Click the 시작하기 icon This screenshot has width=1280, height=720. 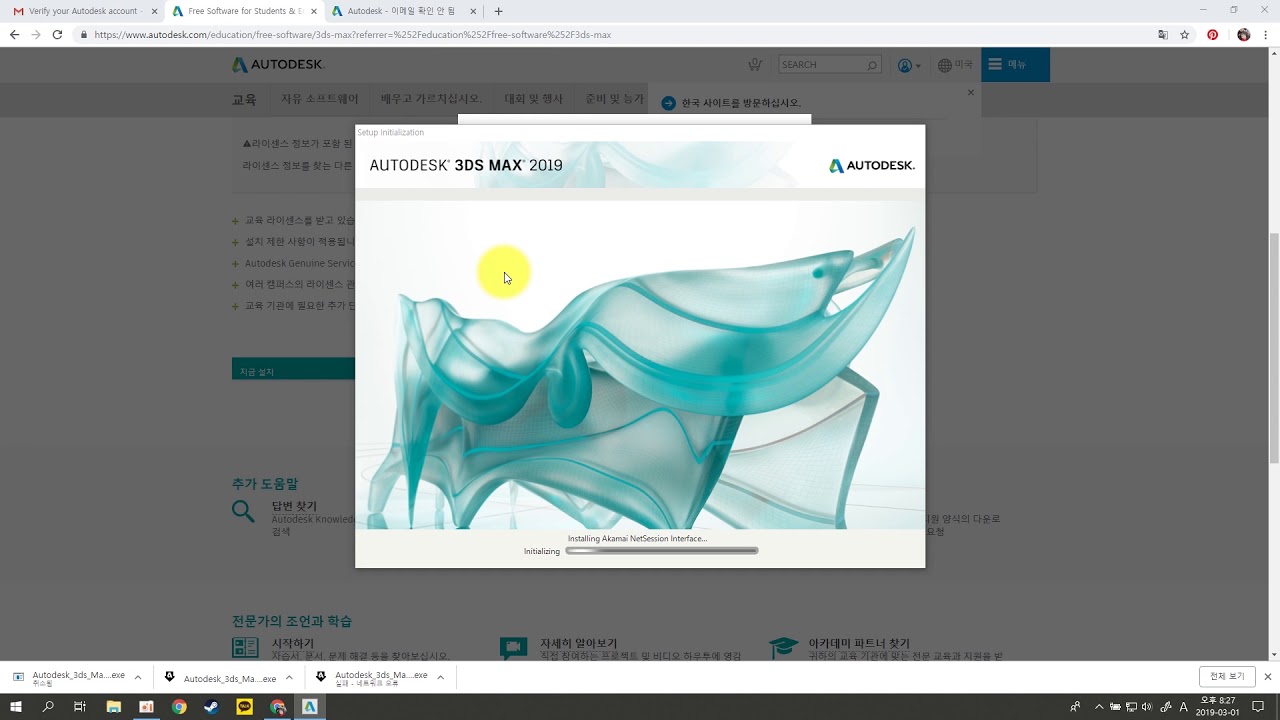tap(245, 647)
